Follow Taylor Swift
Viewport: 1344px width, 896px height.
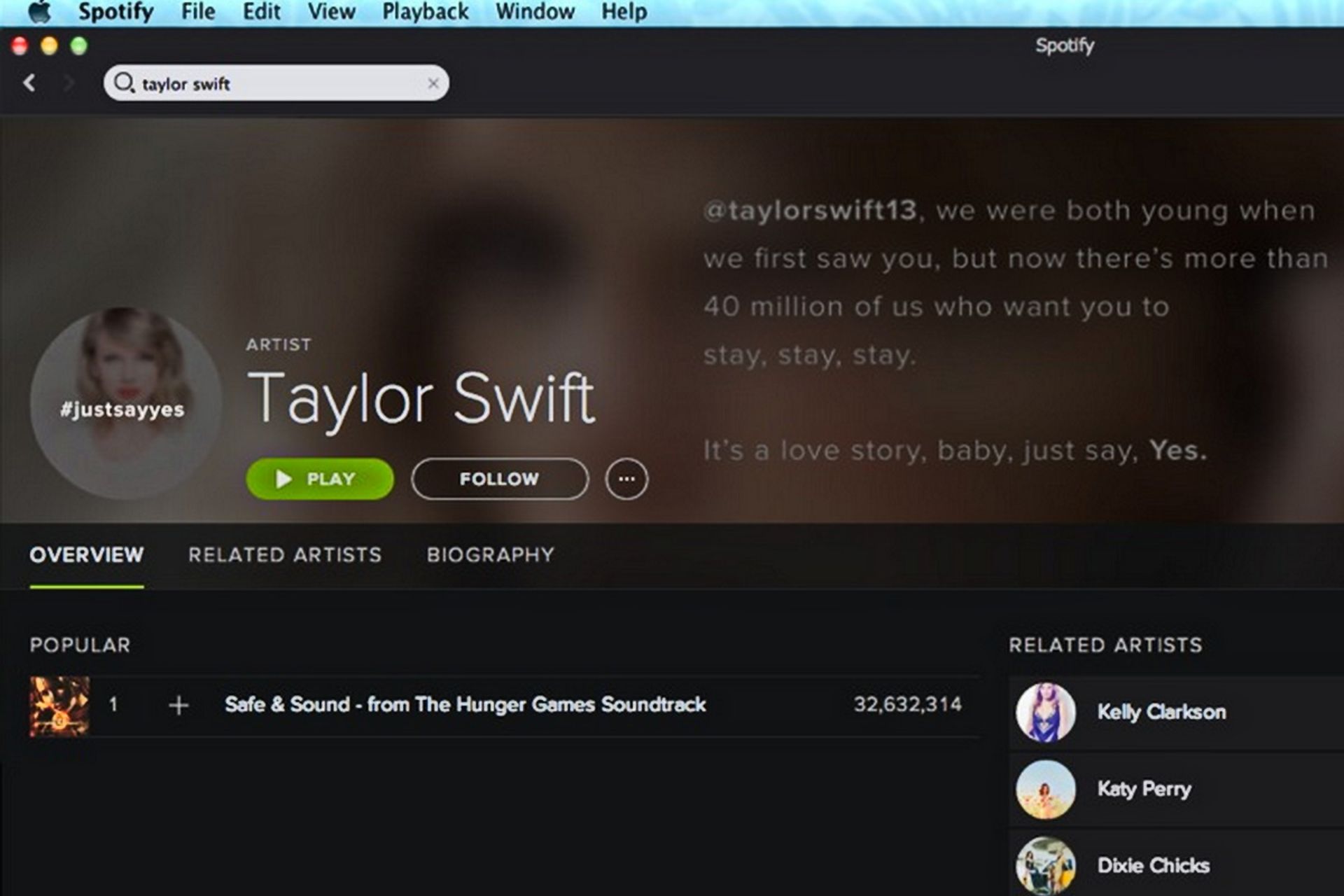[499, 479]
